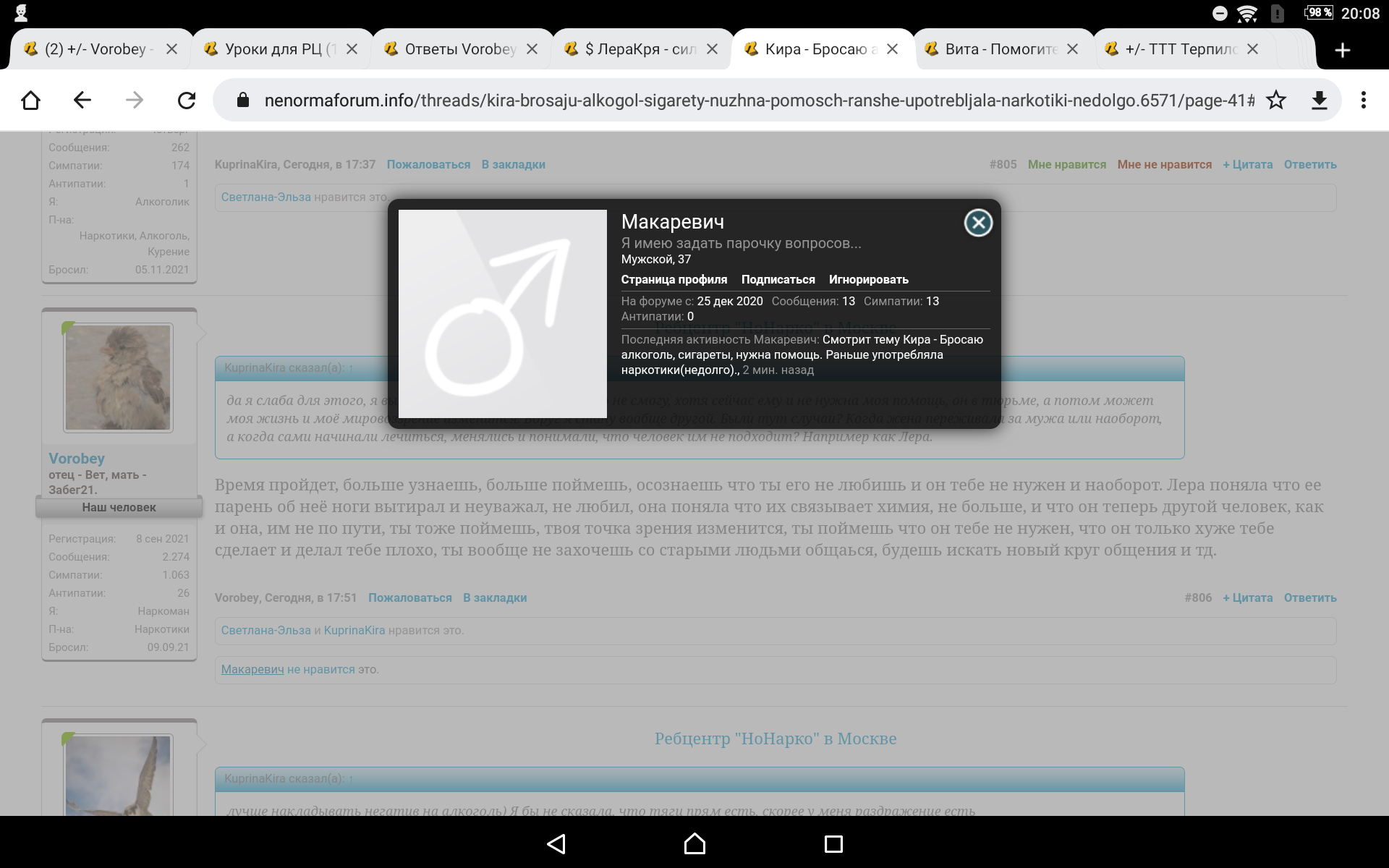
Task: Open 'Страница профиля' in popup
Action: pos(674,280)
